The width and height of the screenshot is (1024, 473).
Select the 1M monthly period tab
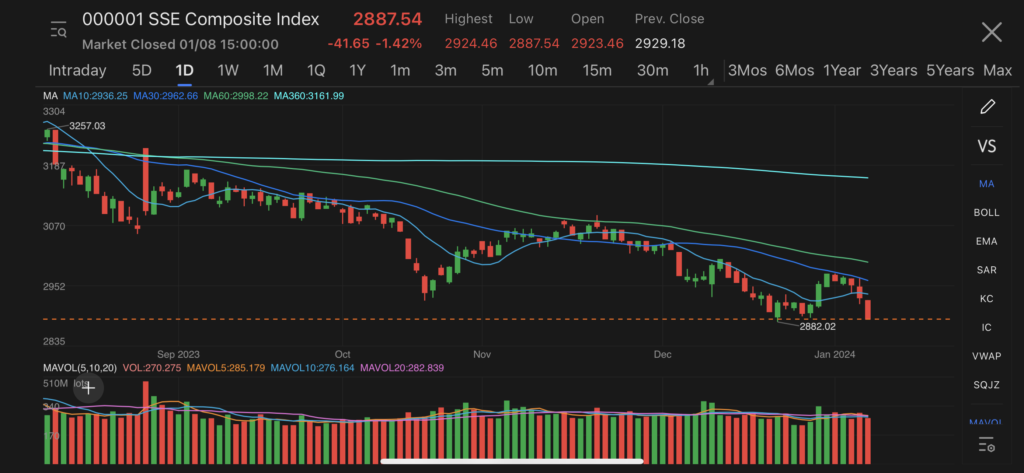[273, 71]
